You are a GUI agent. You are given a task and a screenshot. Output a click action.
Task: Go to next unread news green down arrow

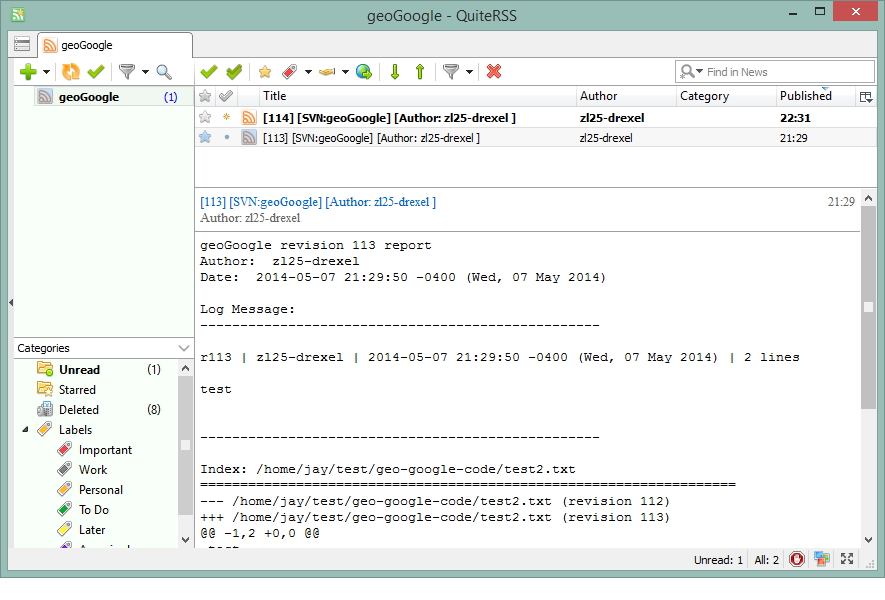pos(395,72)
